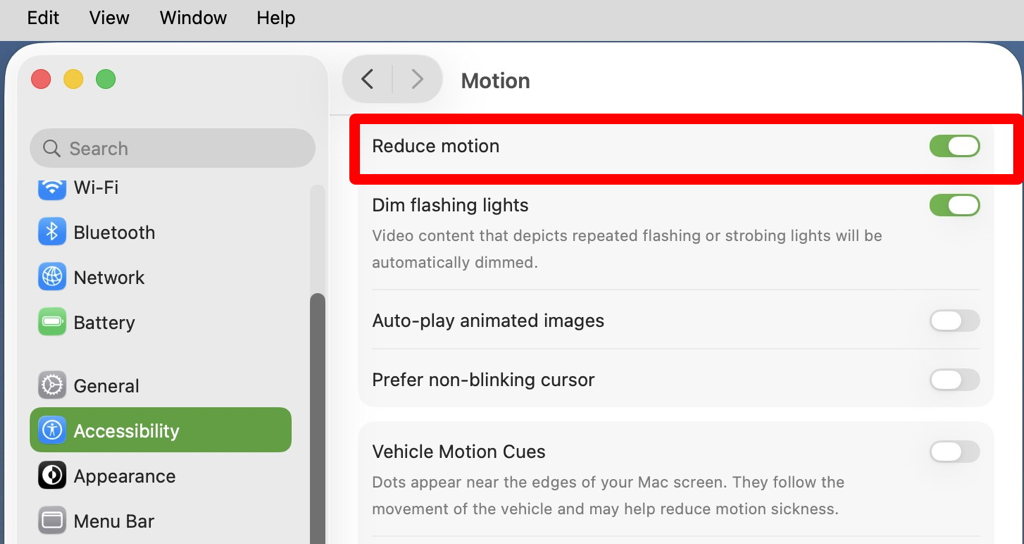Open the Window menu
Viewport: 1024px width, 544px height.
coord(193,18)
